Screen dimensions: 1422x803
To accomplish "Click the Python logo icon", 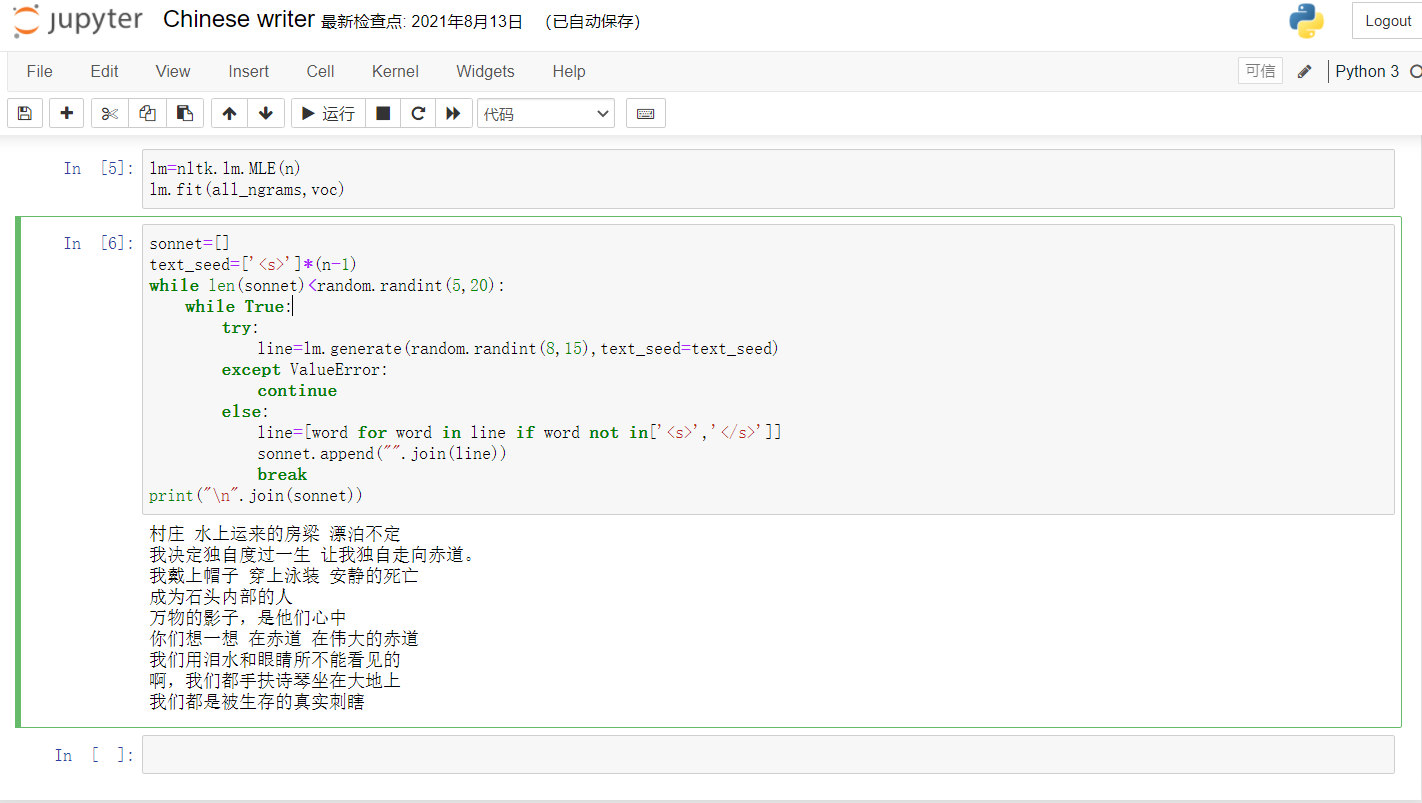I will (x=1307, y=21).
